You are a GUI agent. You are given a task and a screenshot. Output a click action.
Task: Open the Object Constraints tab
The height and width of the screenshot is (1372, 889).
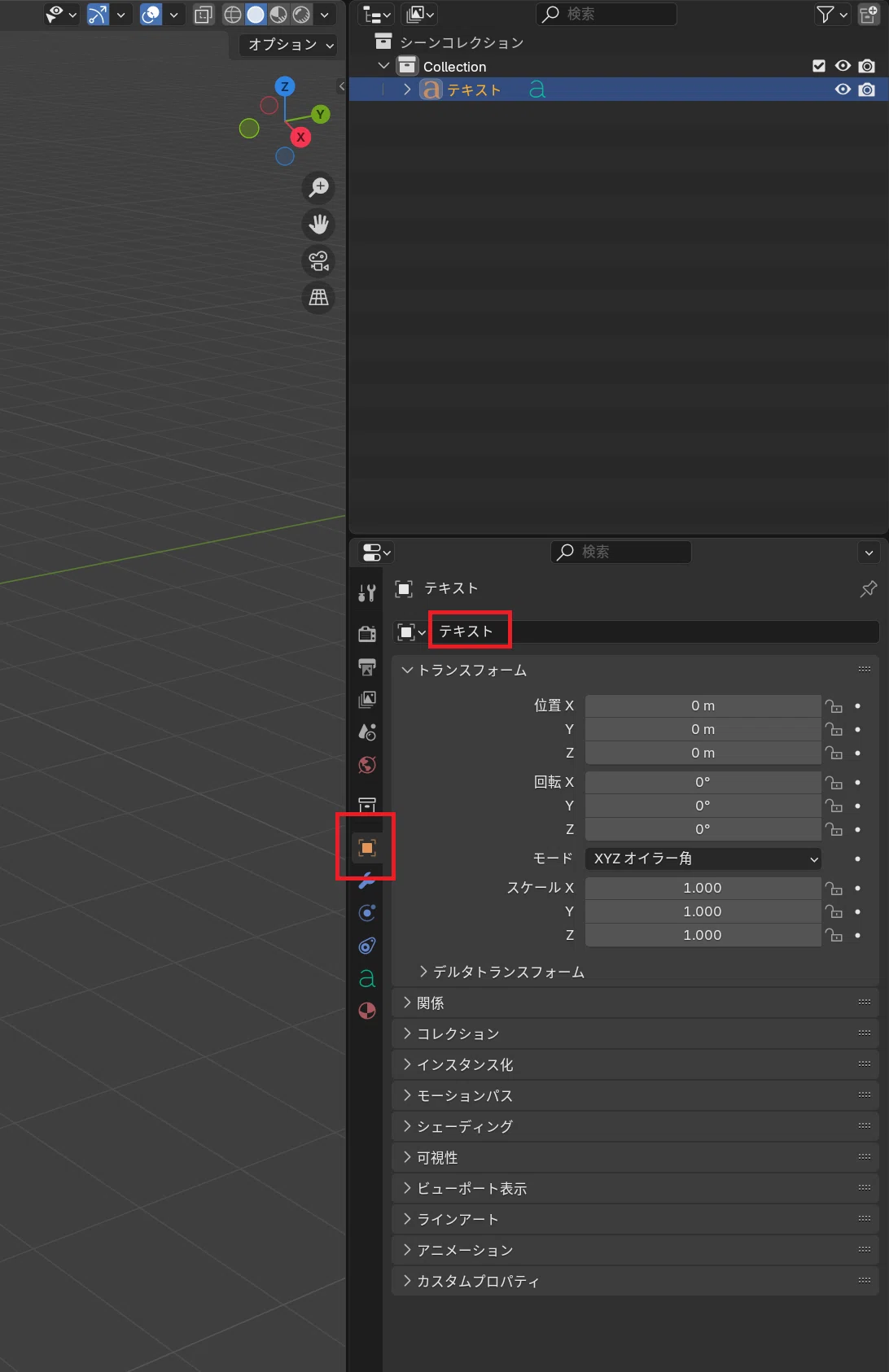coord(367,945)
